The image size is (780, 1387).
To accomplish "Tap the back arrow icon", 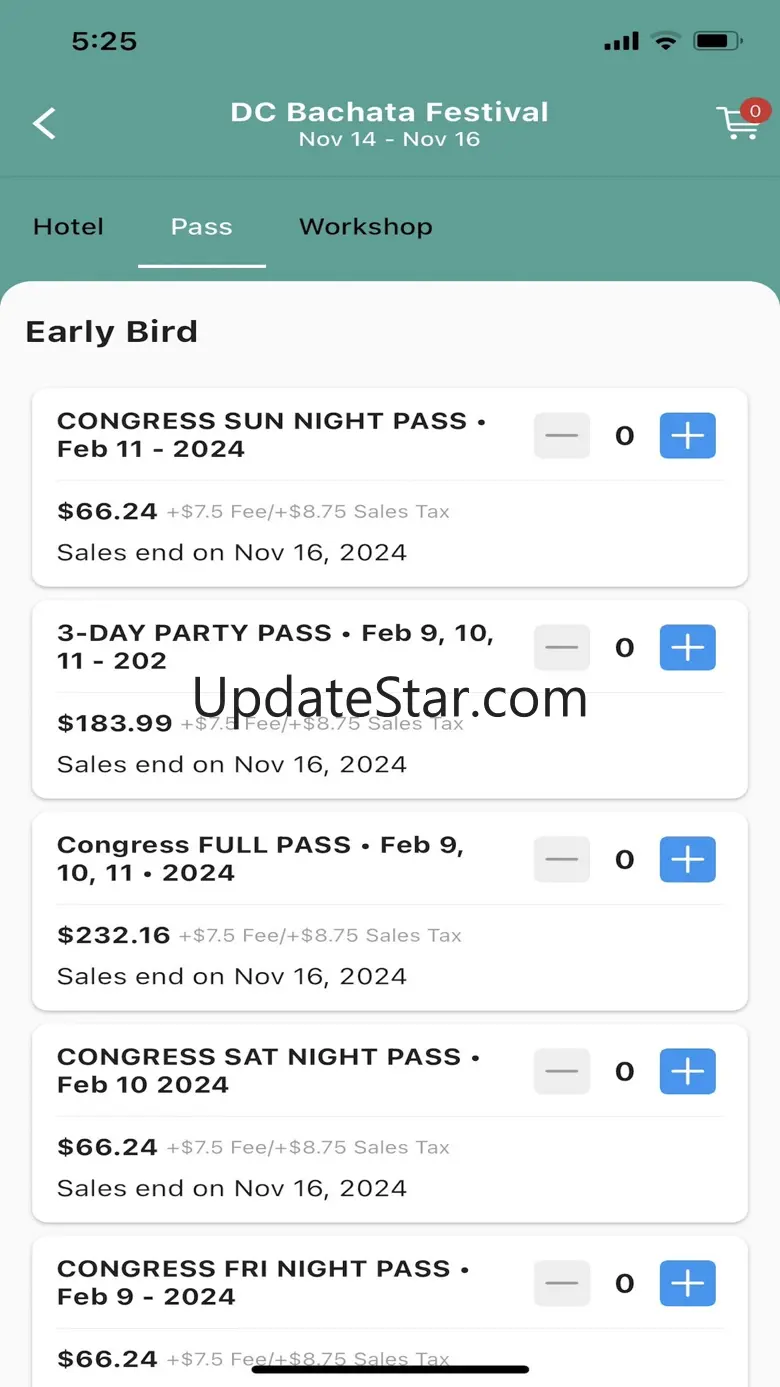I will click(44, 124).
